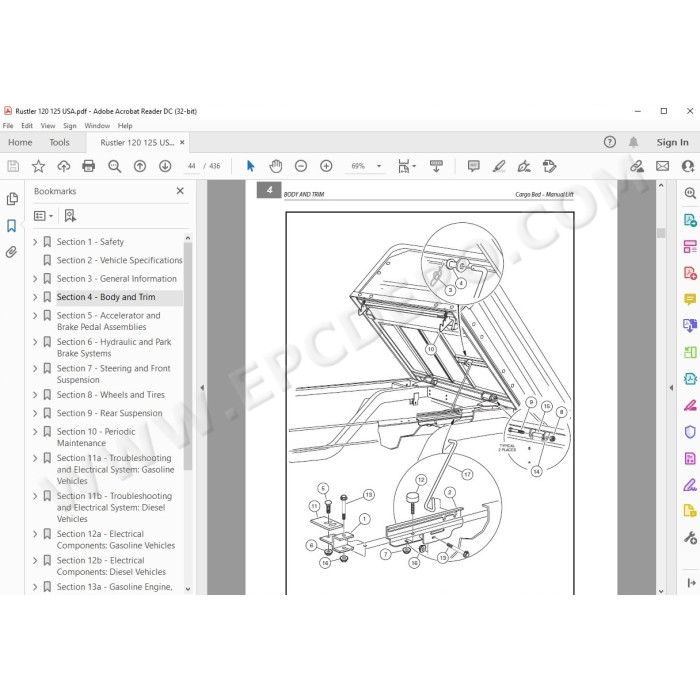Collapse left navigation pane arrow
Screen dimensions: 700x700
point(202,388)
